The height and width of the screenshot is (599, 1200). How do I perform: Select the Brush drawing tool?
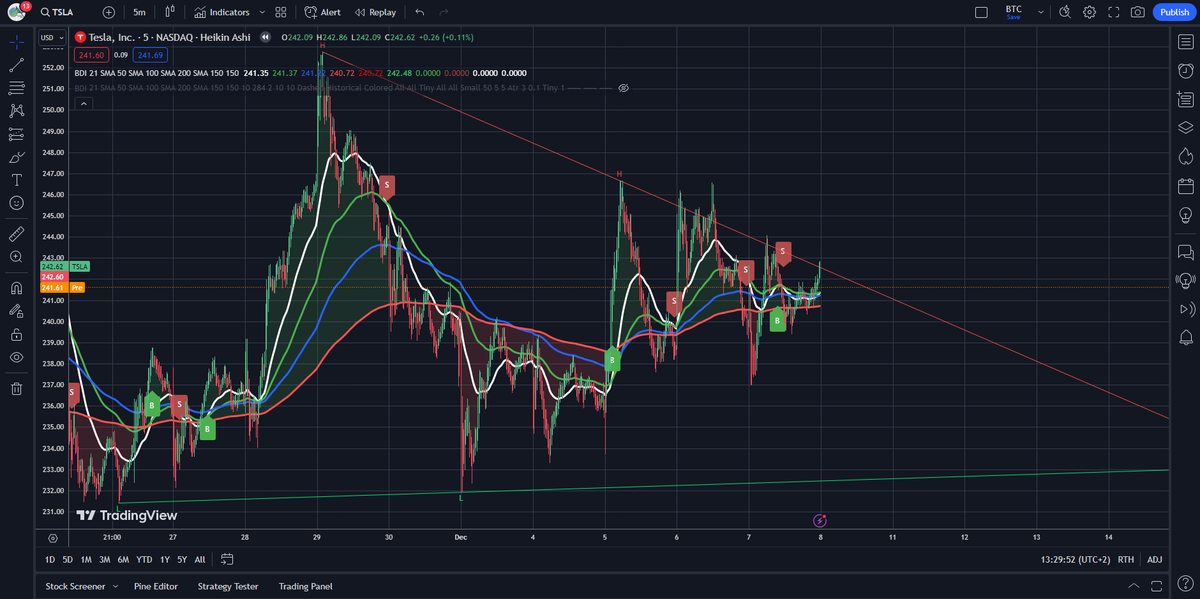pos(16,157)
